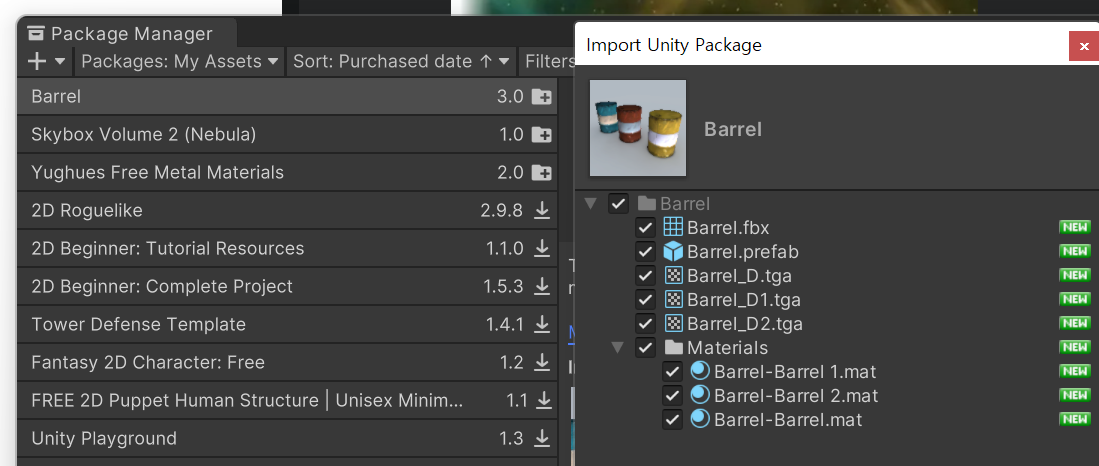Uncheck the Barrel root folder checkbox
This screenshot has width=1099, height=466.
click(x=618, y=204)
